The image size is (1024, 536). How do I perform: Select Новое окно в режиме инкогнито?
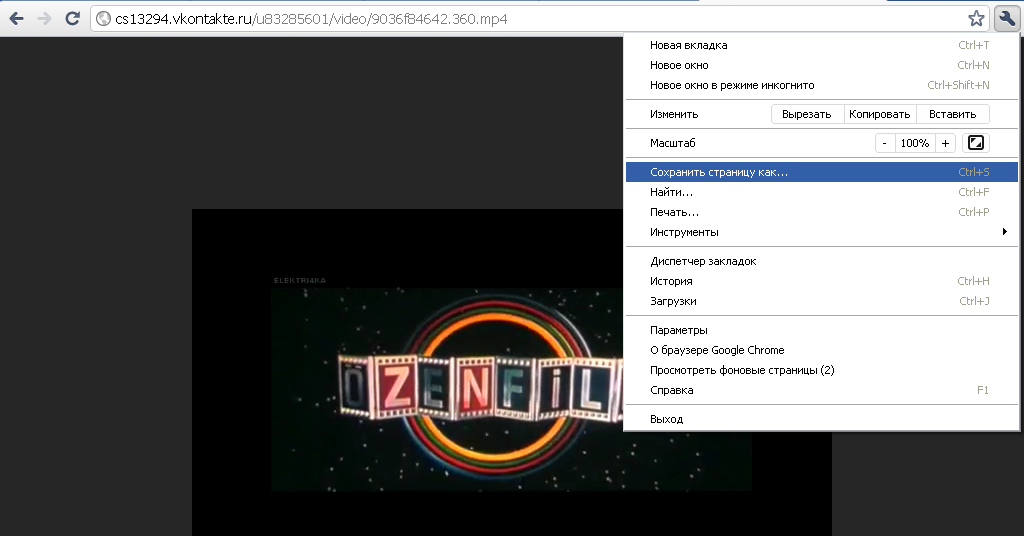[x=822, y=85]
